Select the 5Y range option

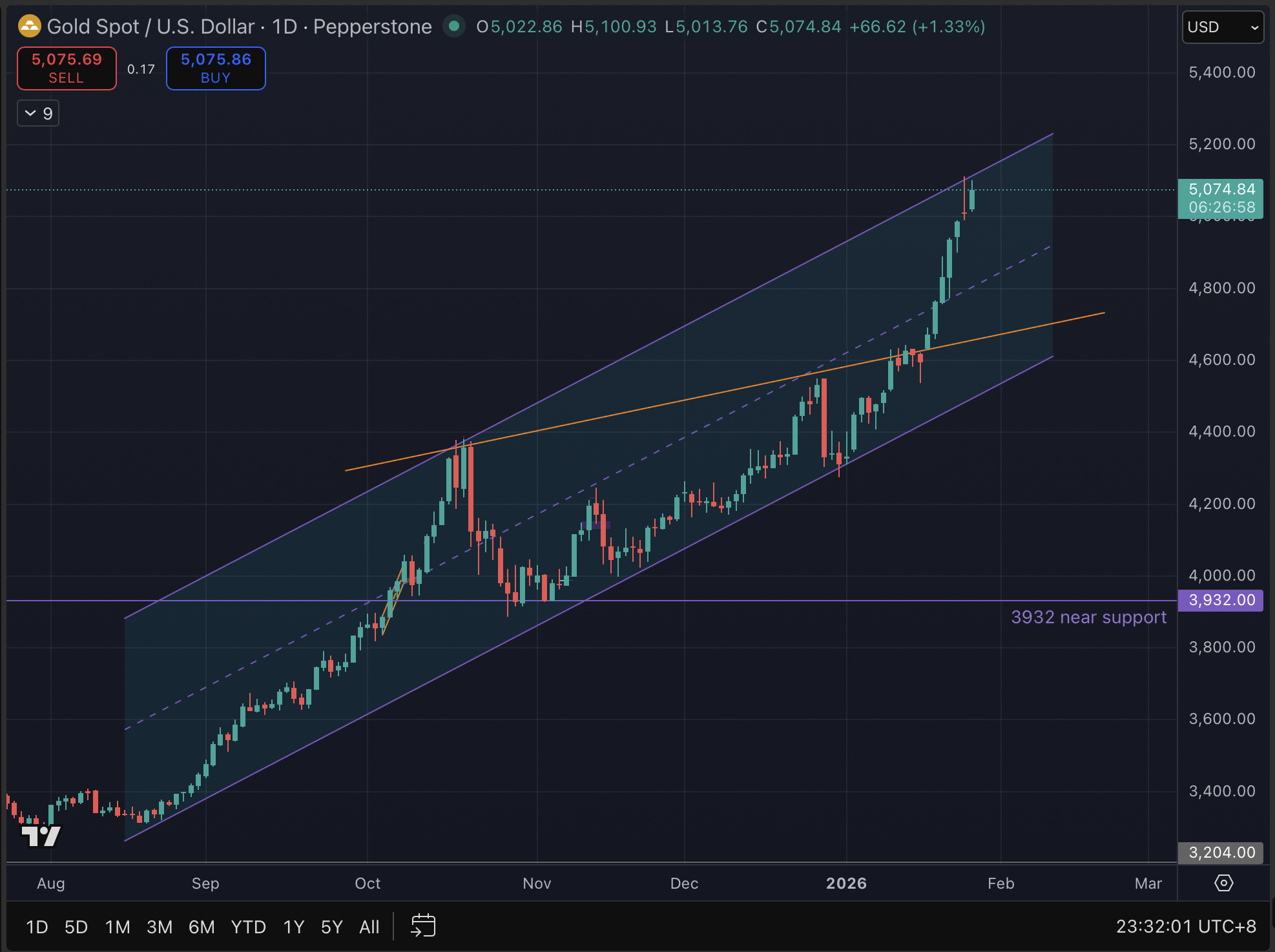pyautogui.click(x=331, y=927)
